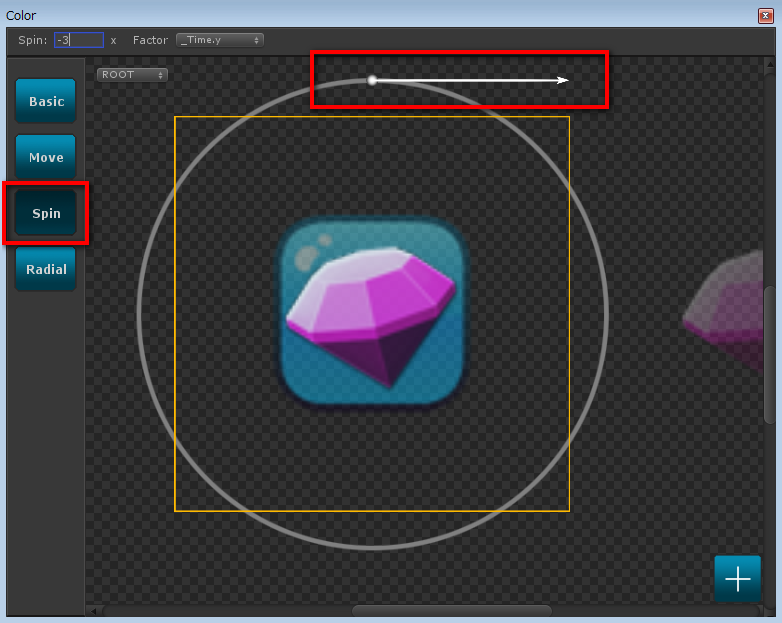Image resolution: width=782 pixels, height=623 pixels.
Task: Close the Color window
Action: (766, 15)
